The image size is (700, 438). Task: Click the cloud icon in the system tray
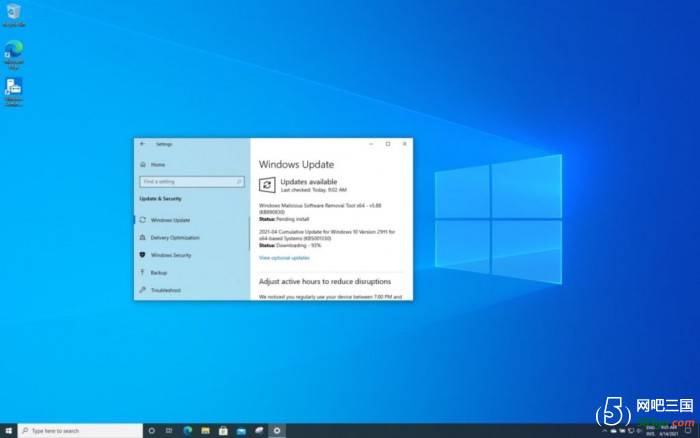[613, 431]
